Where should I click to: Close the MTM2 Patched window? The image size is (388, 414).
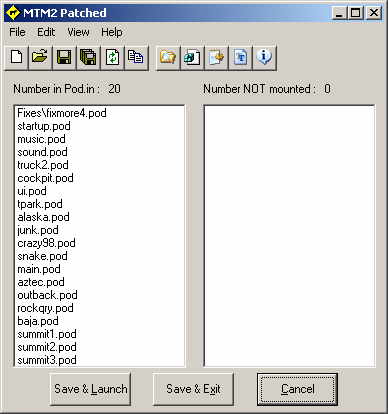coord(374,13)
